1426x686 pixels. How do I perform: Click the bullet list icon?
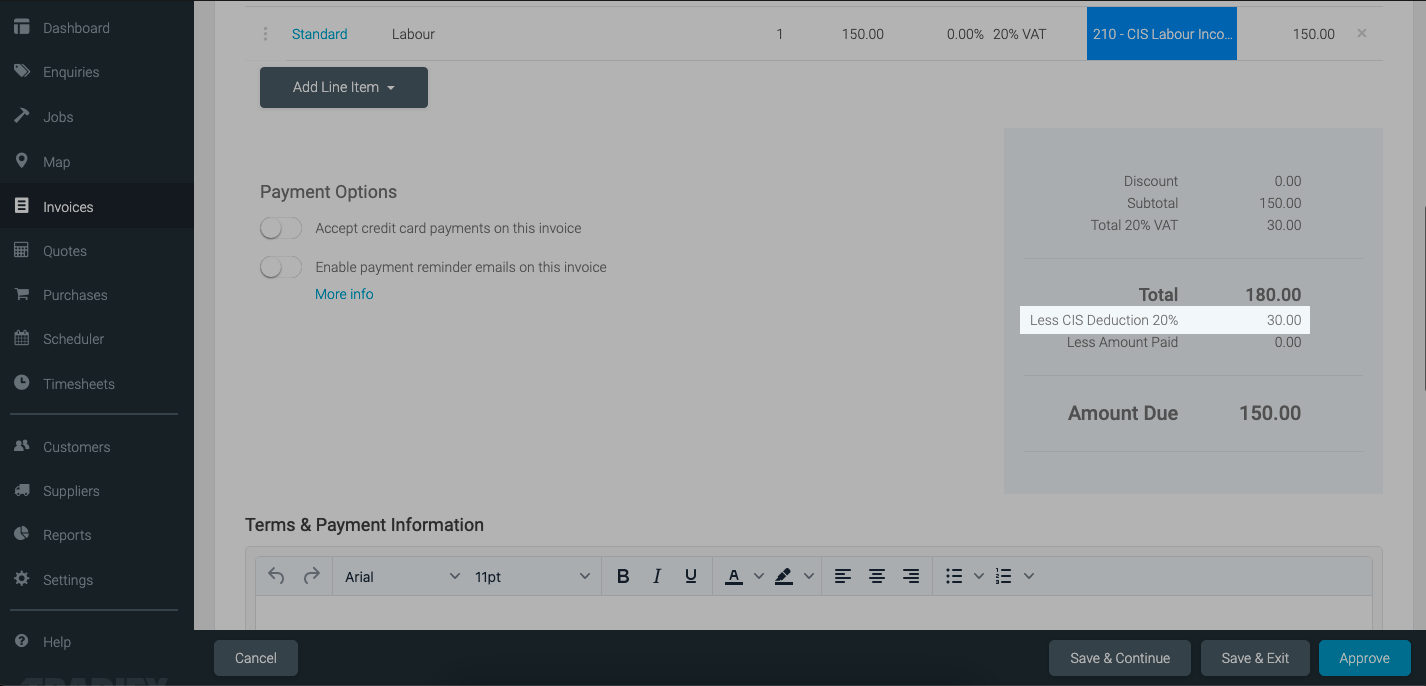(x=954, y=576)
